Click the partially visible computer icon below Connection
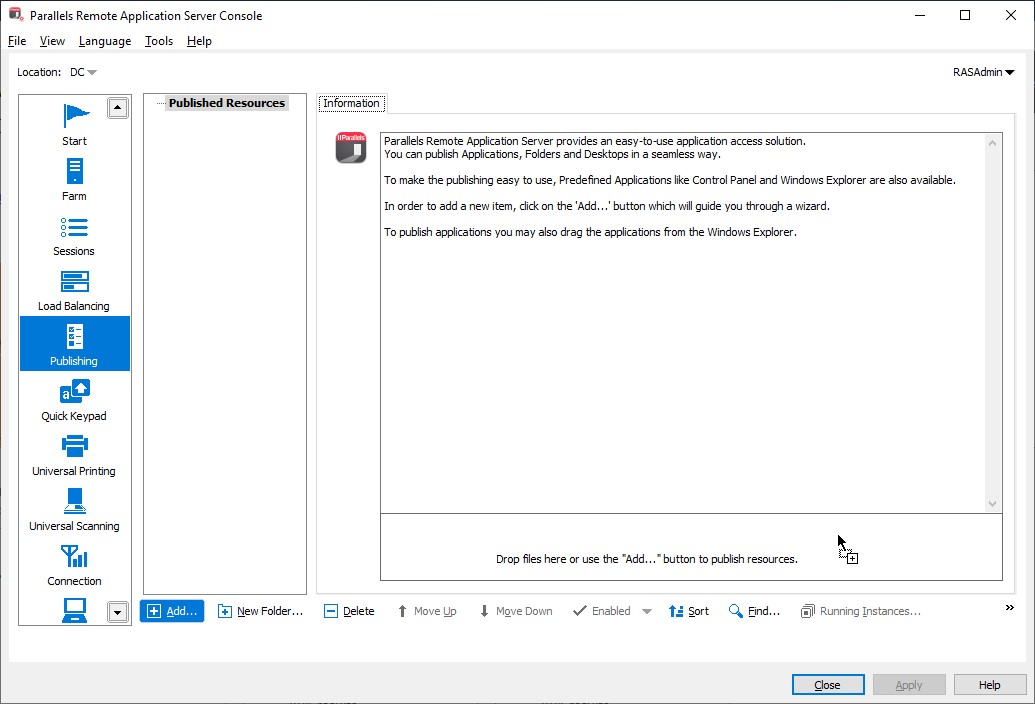Viewport: 1035px width, 704px height. point(75,610)
